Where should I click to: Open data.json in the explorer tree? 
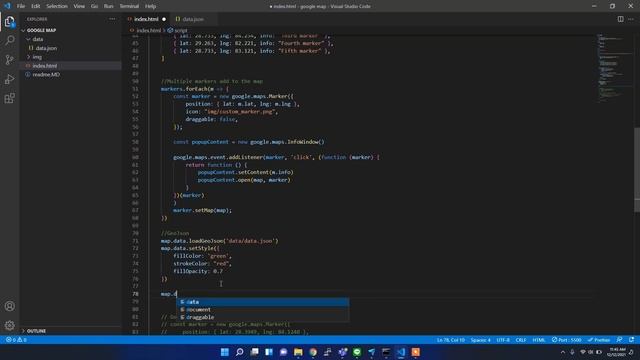(x=46, y=48)
